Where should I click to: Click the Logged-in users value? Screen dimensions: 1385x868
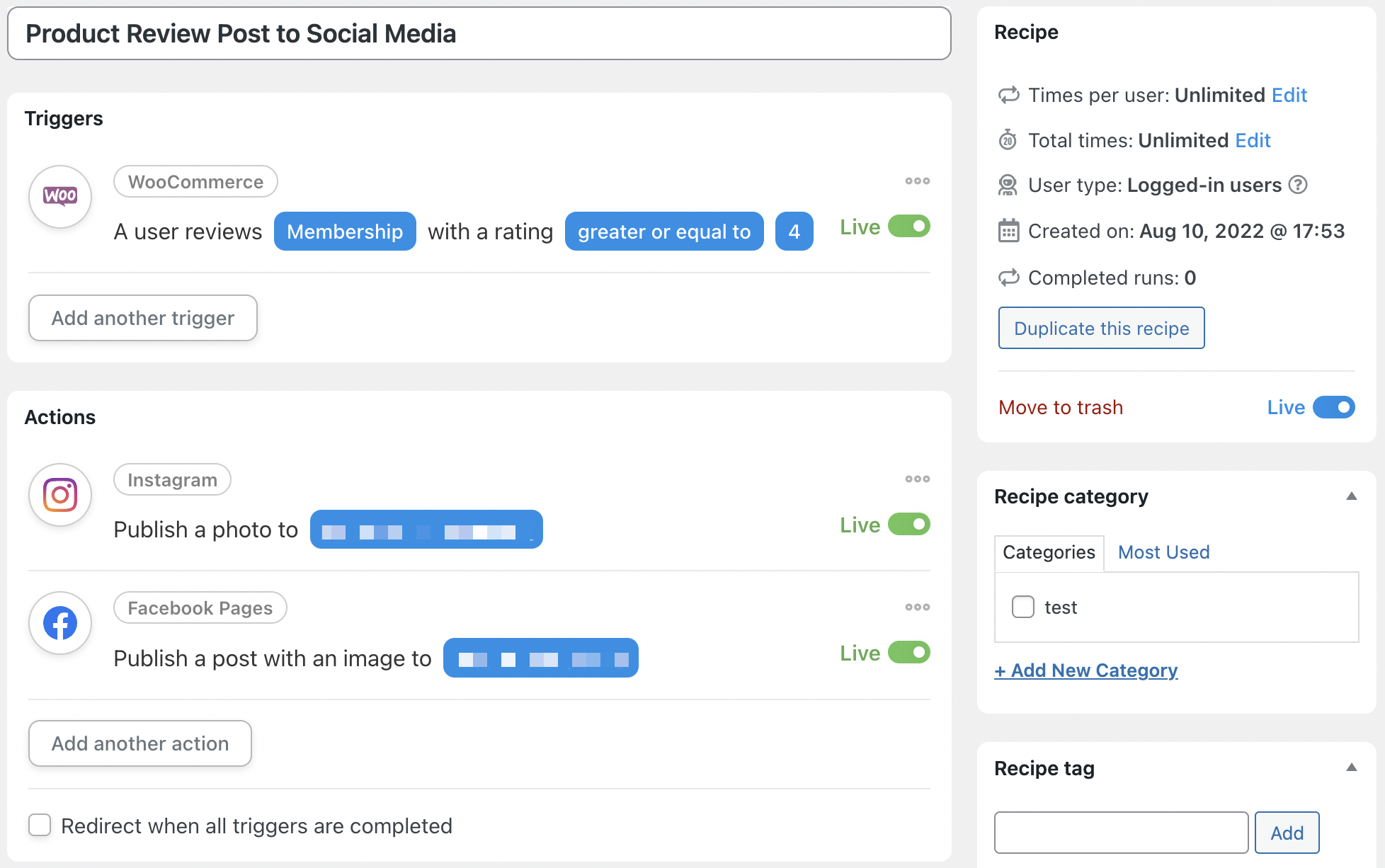(x=1204, y=185)
